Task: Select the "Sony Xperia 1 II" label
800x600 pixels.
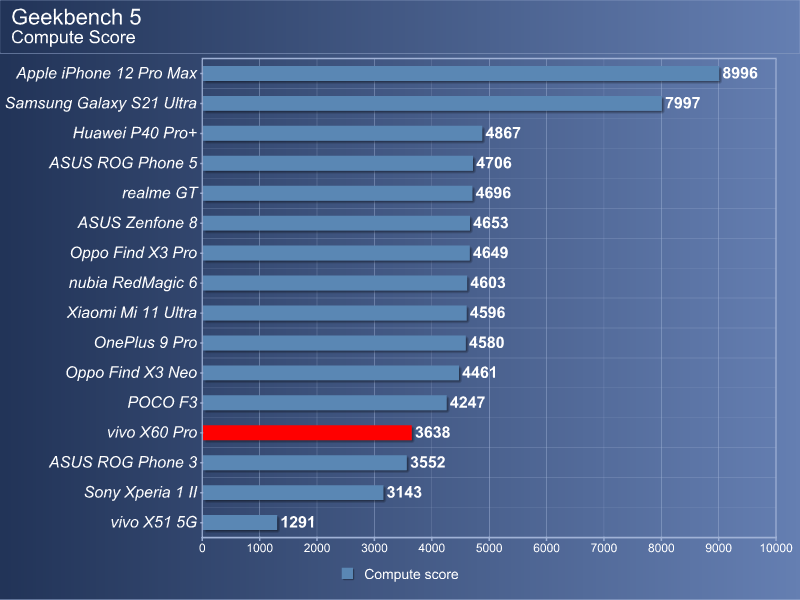Action: tap(141, 492)
